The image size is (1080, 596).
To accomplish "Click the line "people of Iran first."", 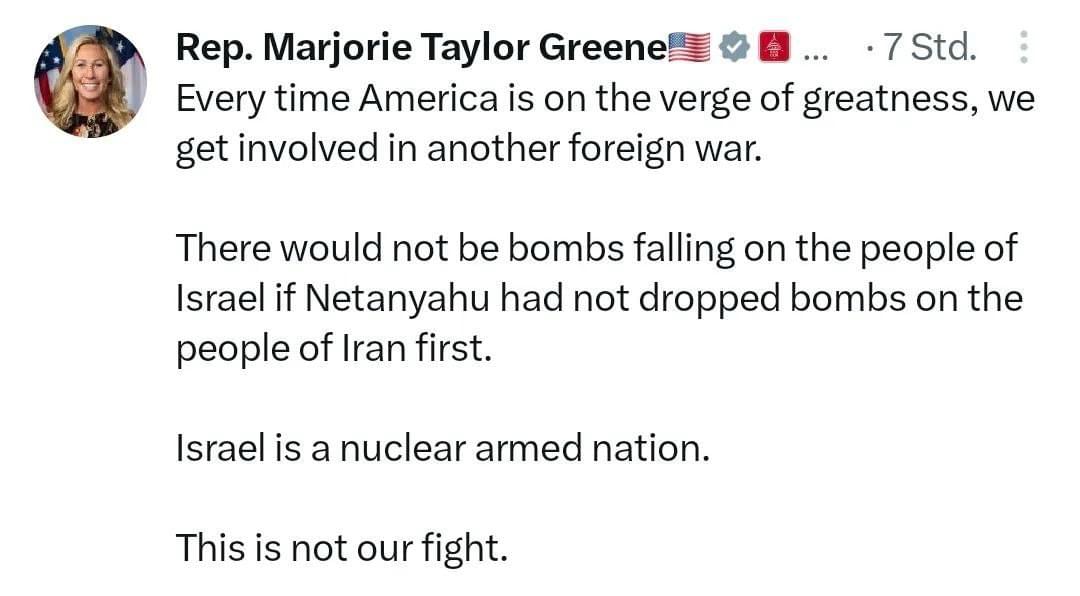I will [334, 349].
